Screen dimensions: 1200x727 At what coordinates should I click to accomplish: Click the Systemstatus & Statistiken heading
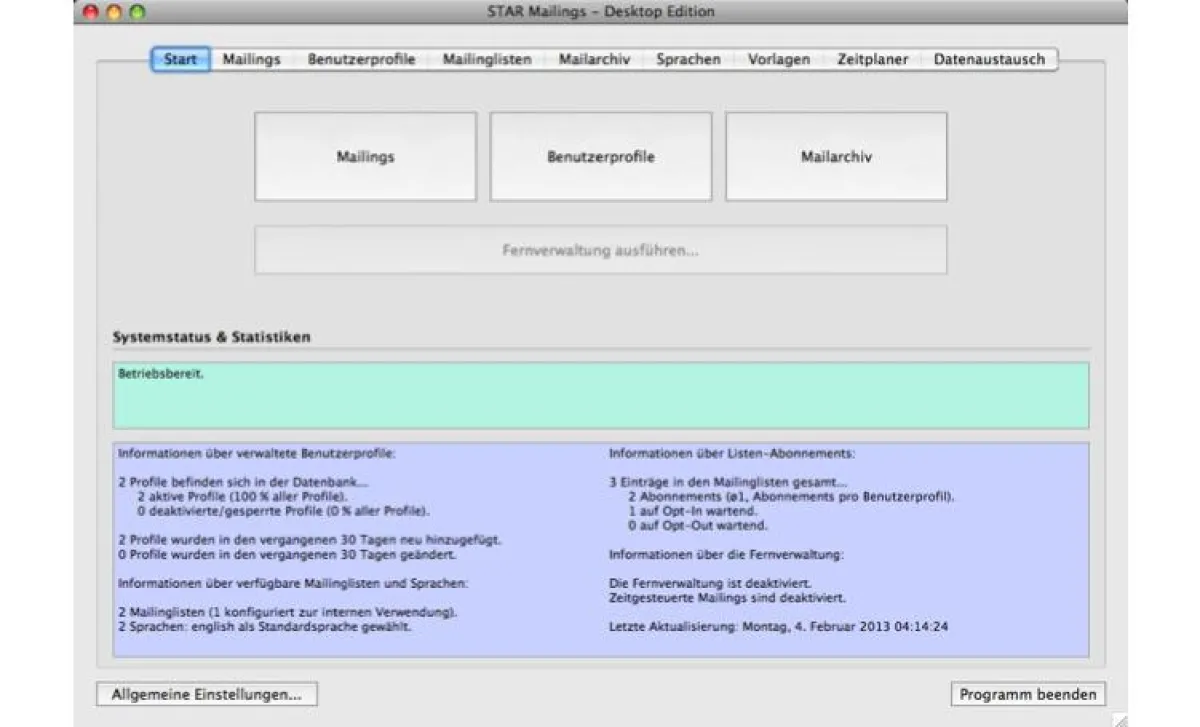point(210,337)
